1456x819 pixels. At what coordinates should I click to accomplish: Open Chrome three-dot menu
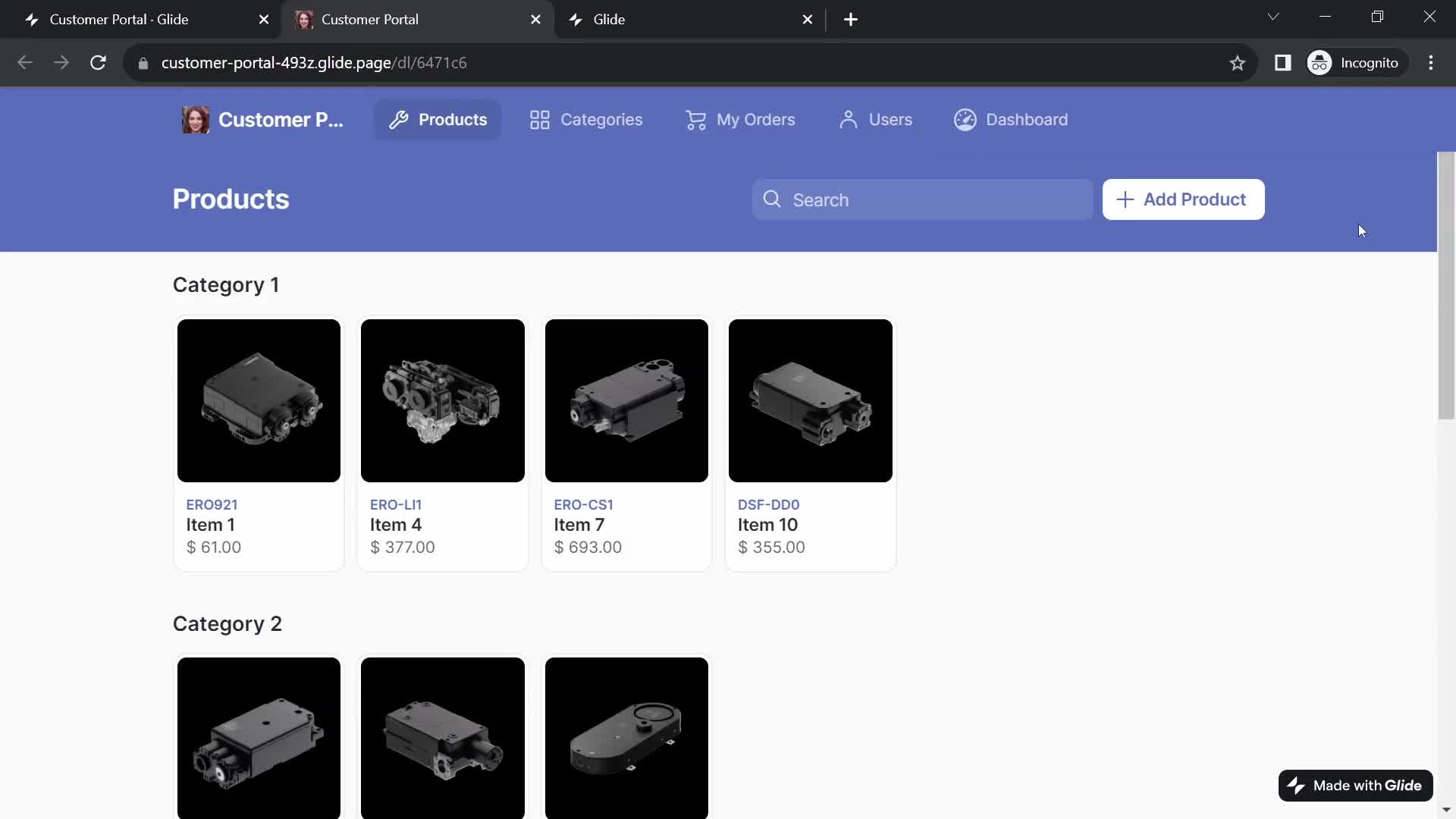tap(1431, 63)
